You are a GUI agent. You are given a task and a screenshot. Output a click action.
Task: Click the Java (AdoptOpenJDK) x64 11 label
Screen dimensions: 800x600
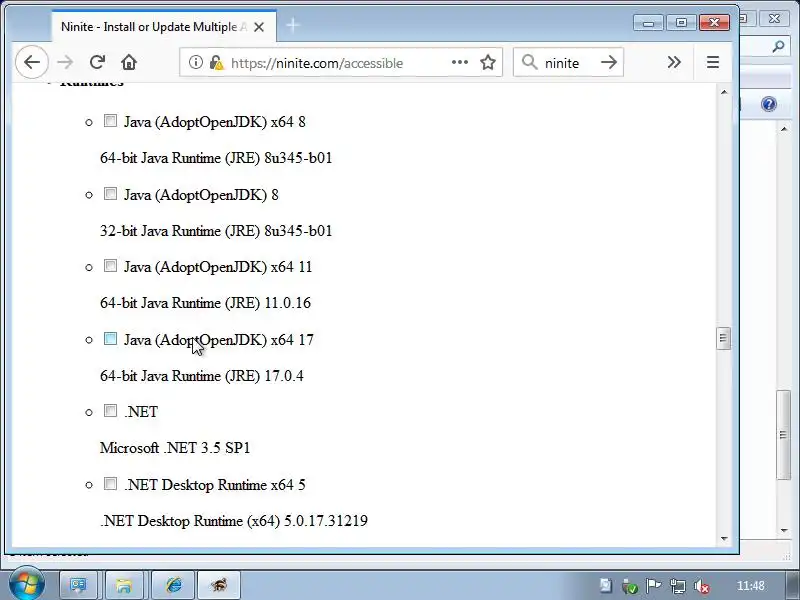tap(218, 267)
